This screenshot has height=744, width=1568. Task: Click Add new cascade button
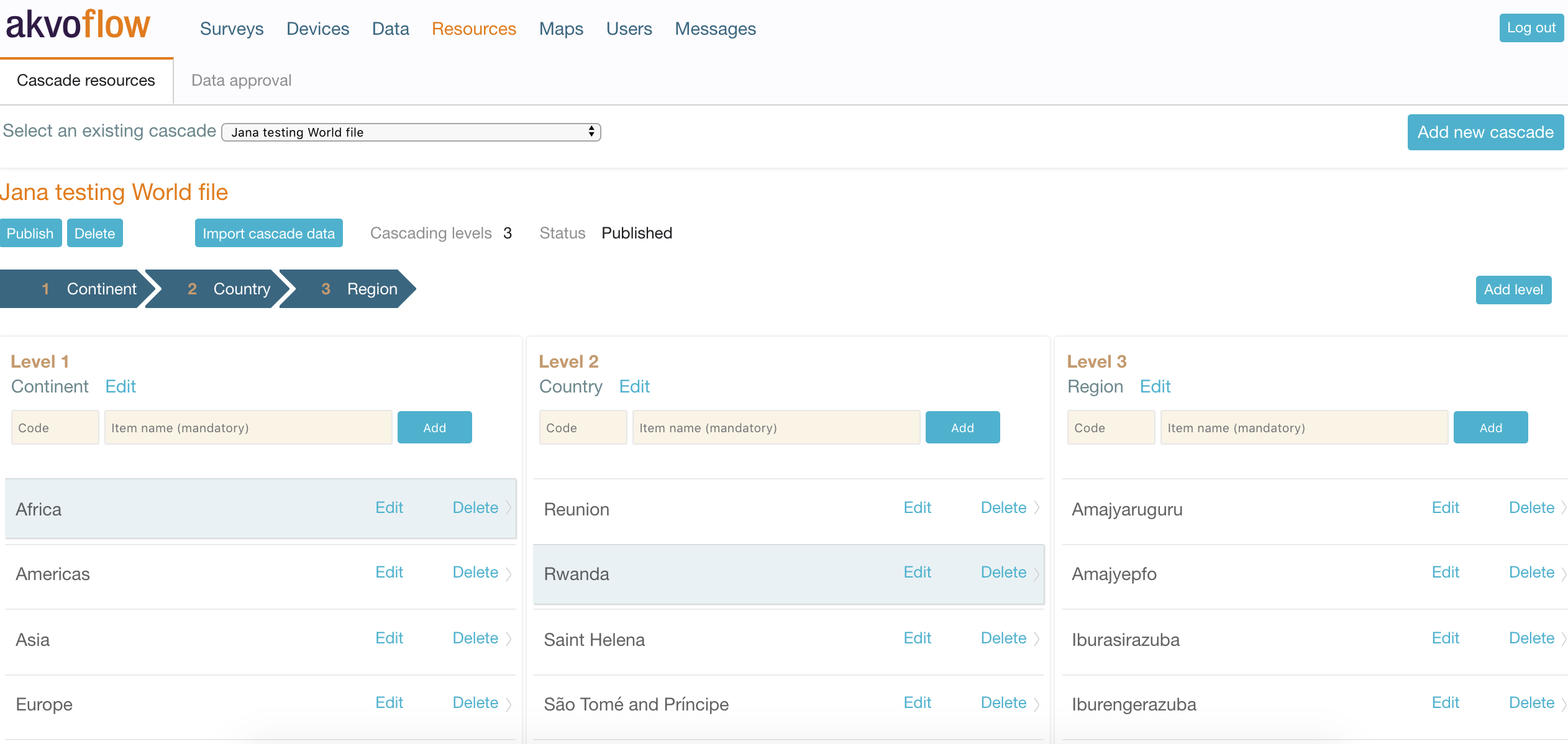1485,132
